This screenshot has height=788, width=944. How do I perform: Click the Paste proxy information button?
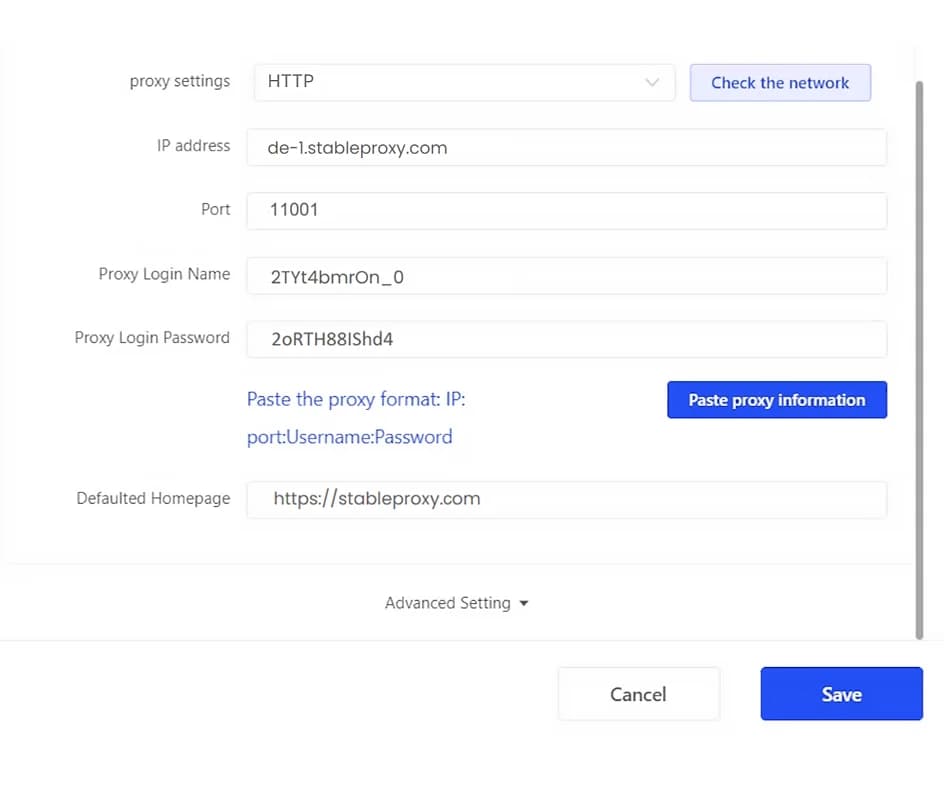coord(777,399)
